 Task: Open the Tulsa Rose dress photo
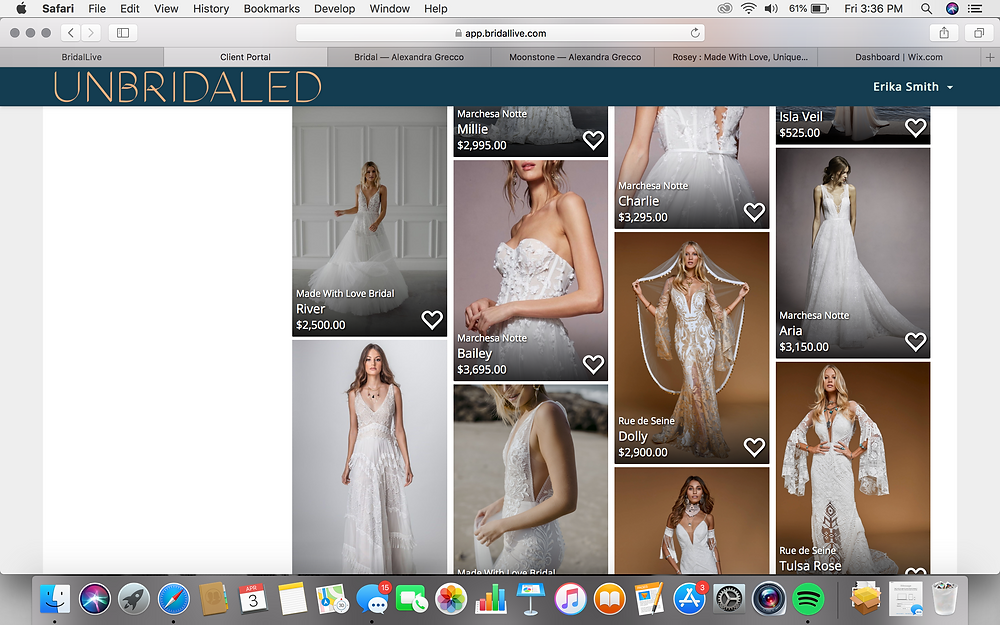853,467
